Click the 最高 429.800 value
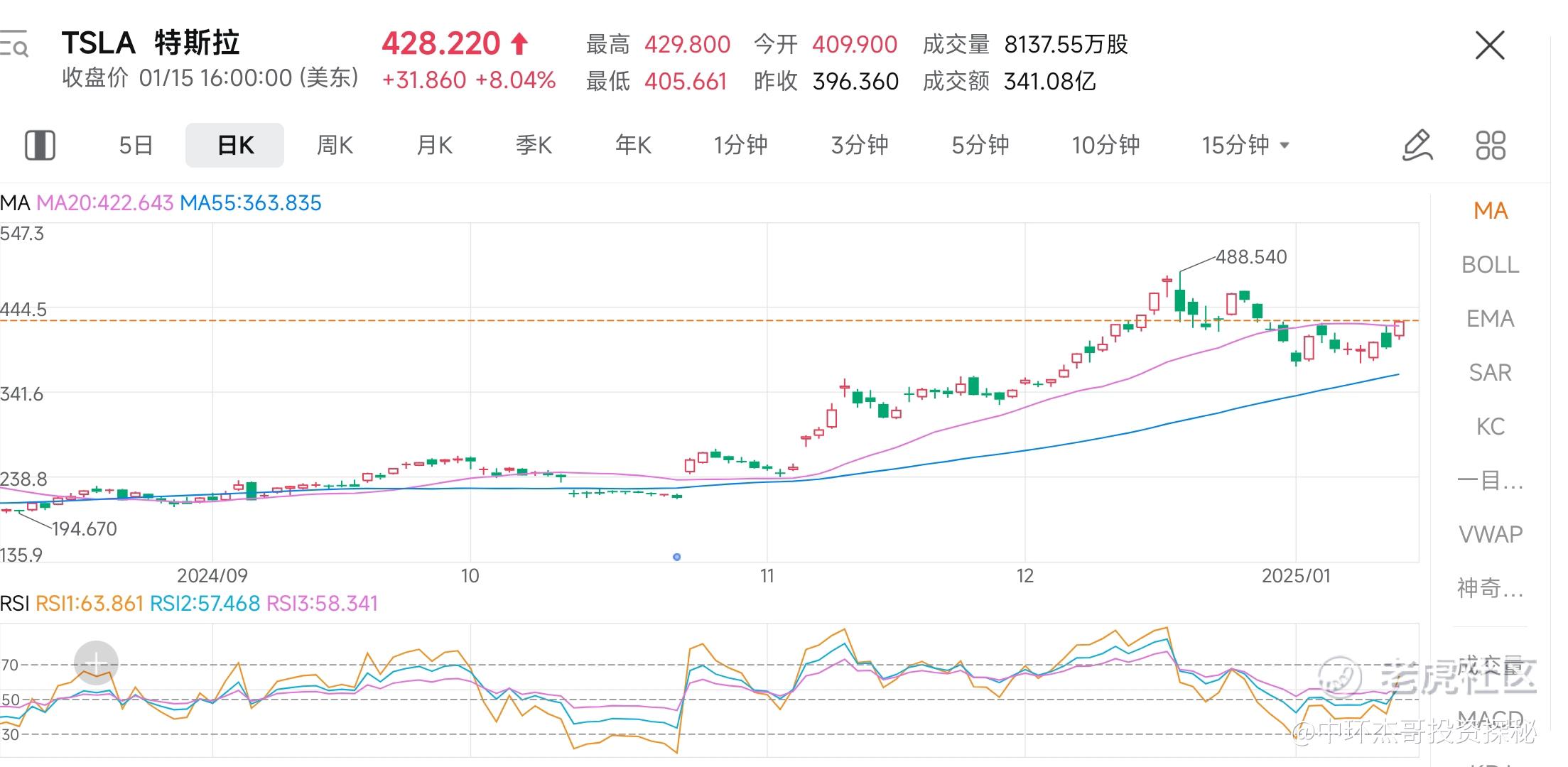 pos(687,45)
